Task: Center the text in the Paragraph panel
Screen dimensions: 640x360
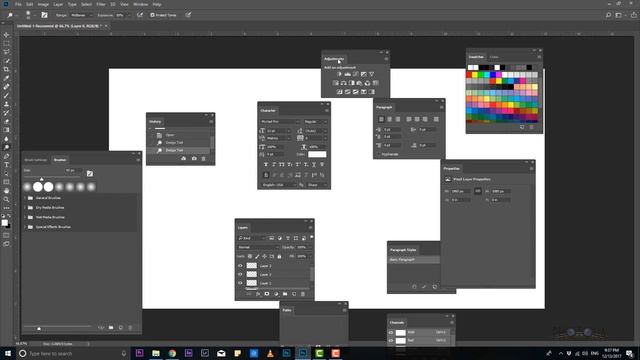Action: (x=389, y=119)
